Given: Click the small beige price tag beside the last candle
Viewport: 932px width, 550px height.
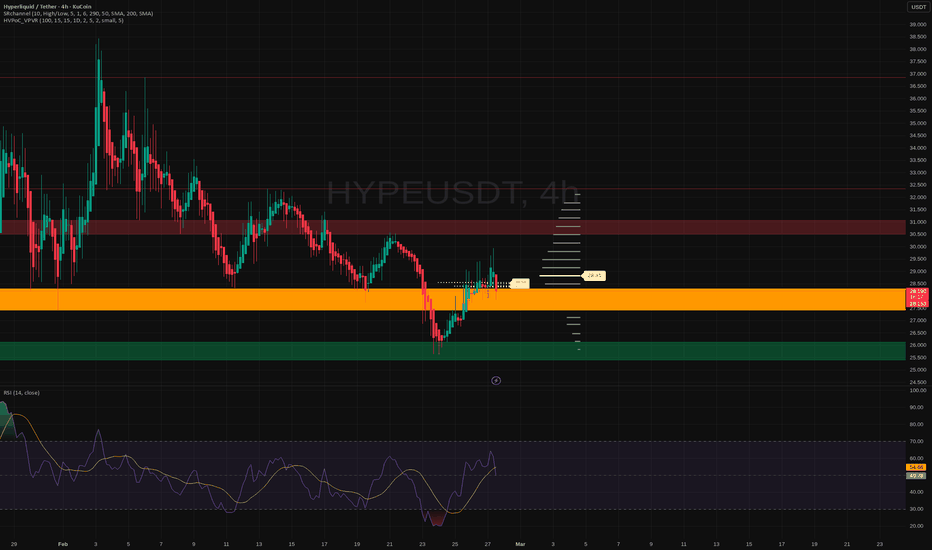Looking at the screenshot, I should (520, 284).
